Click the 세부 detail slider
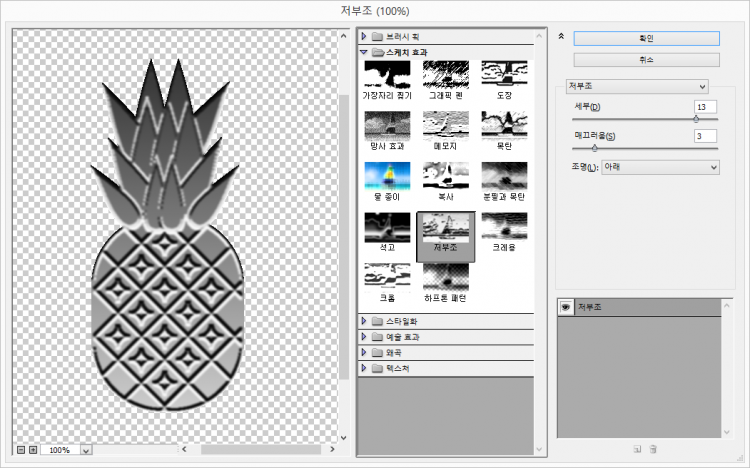 click(641, 119)
